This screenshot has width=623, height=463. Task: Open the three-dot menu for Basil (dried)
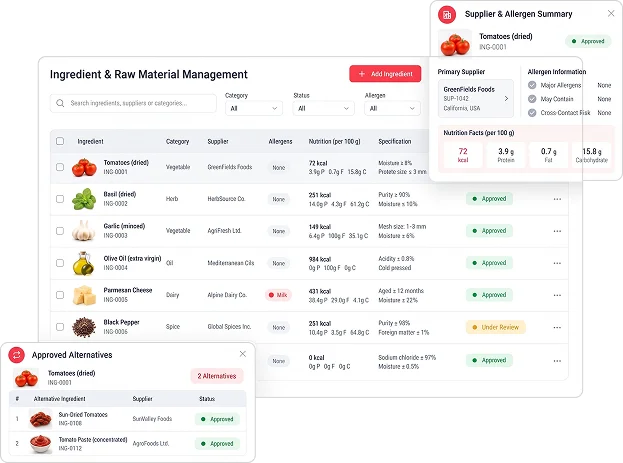557,199
